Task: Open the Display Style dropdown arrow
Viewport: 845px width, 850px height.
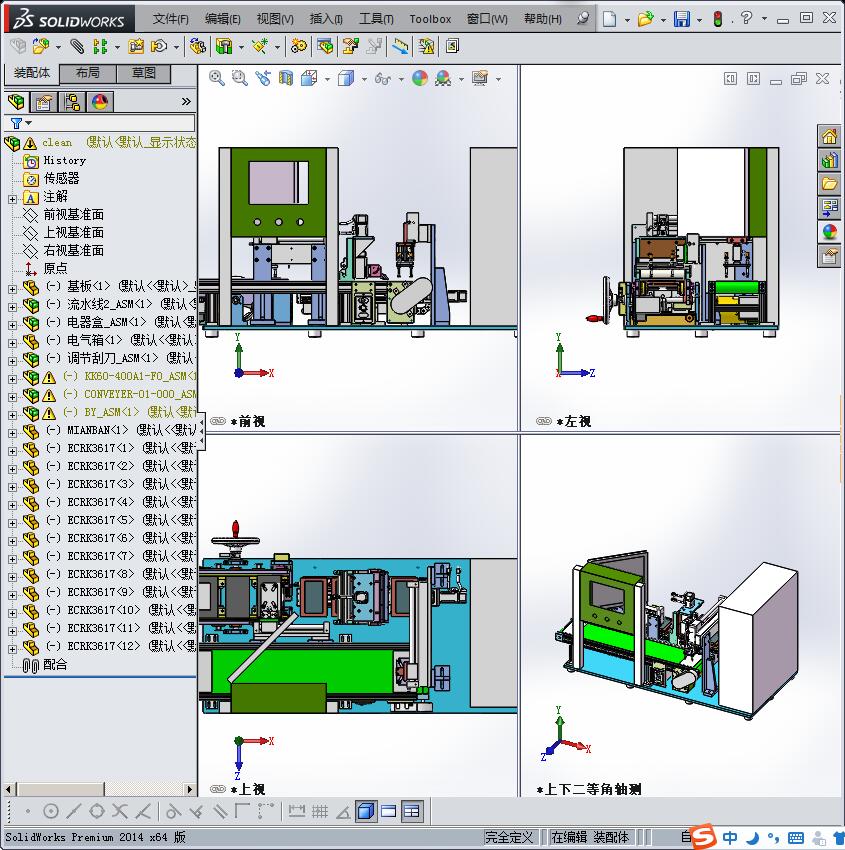Action: click(x=364, y=79)
